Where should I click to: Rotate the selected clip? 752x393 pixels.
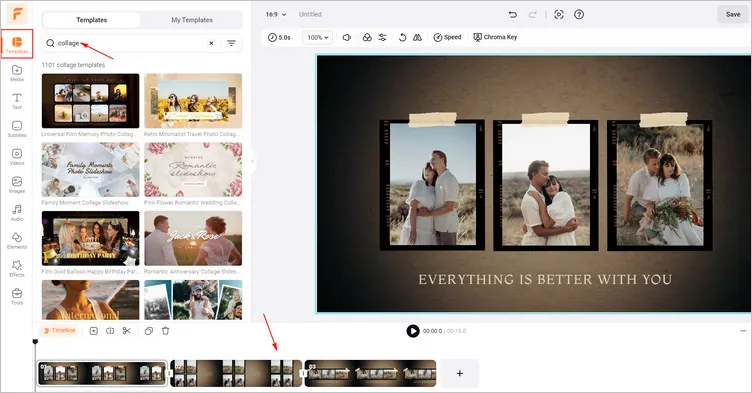[x=402, y=37]
